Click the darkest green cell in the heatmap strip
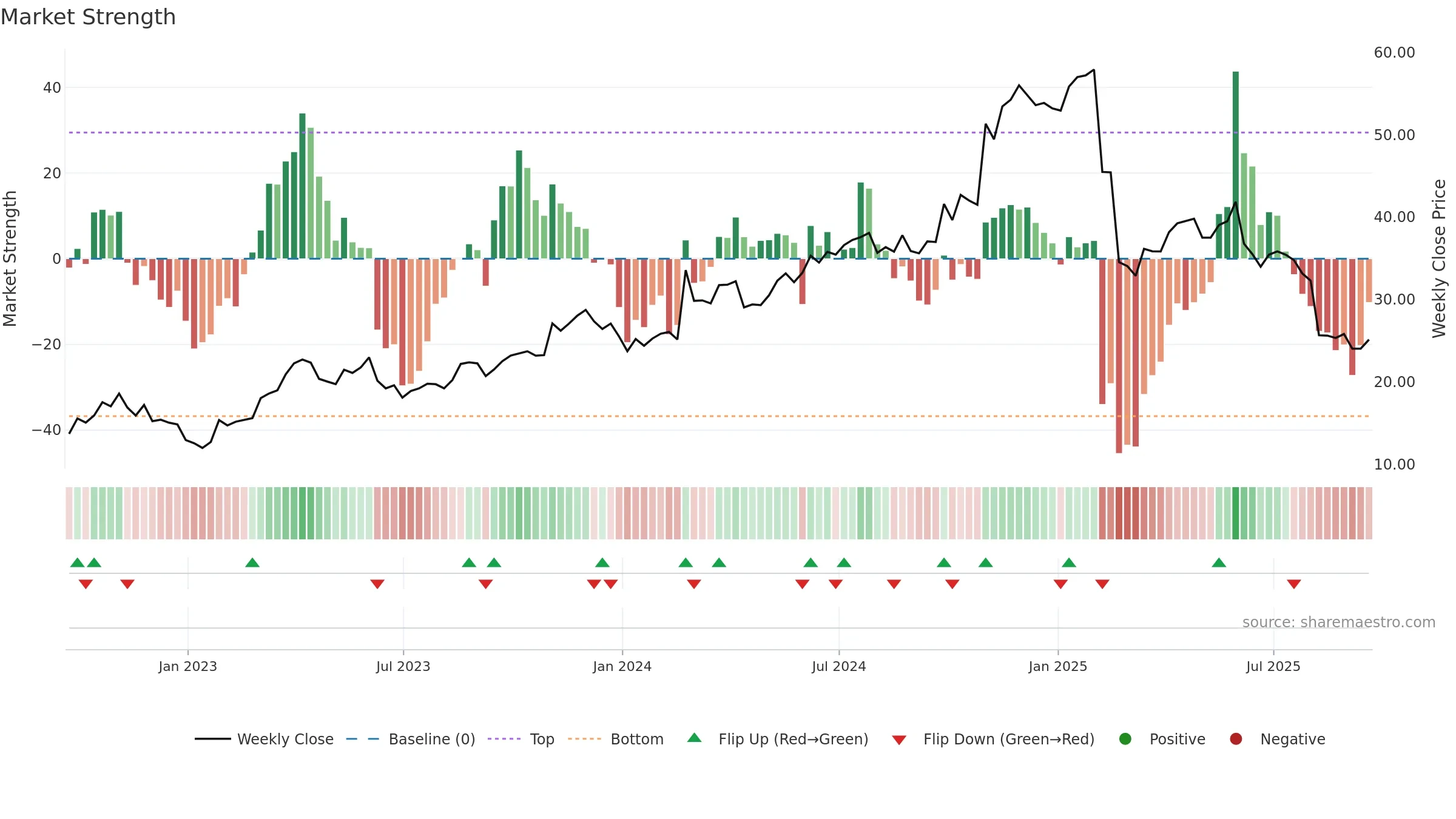 coord(1236,513)
